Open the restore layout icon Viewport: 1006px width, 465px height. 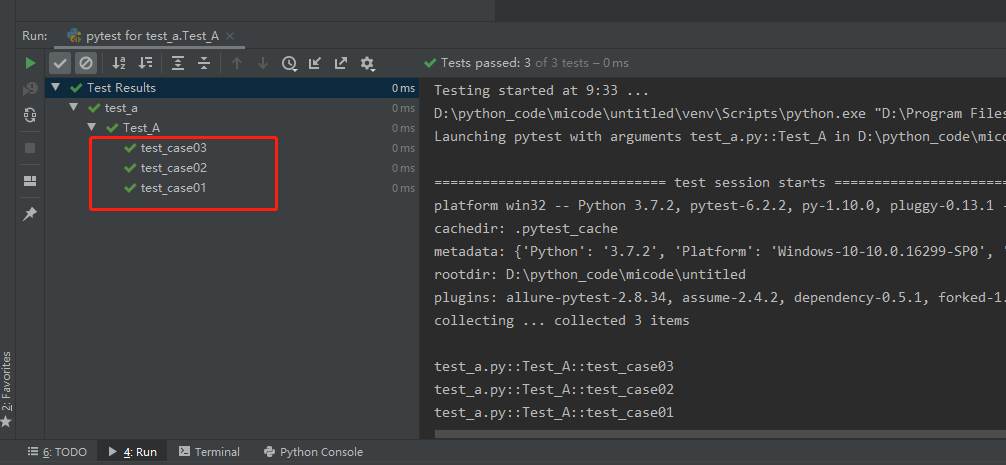click(30, 181)
